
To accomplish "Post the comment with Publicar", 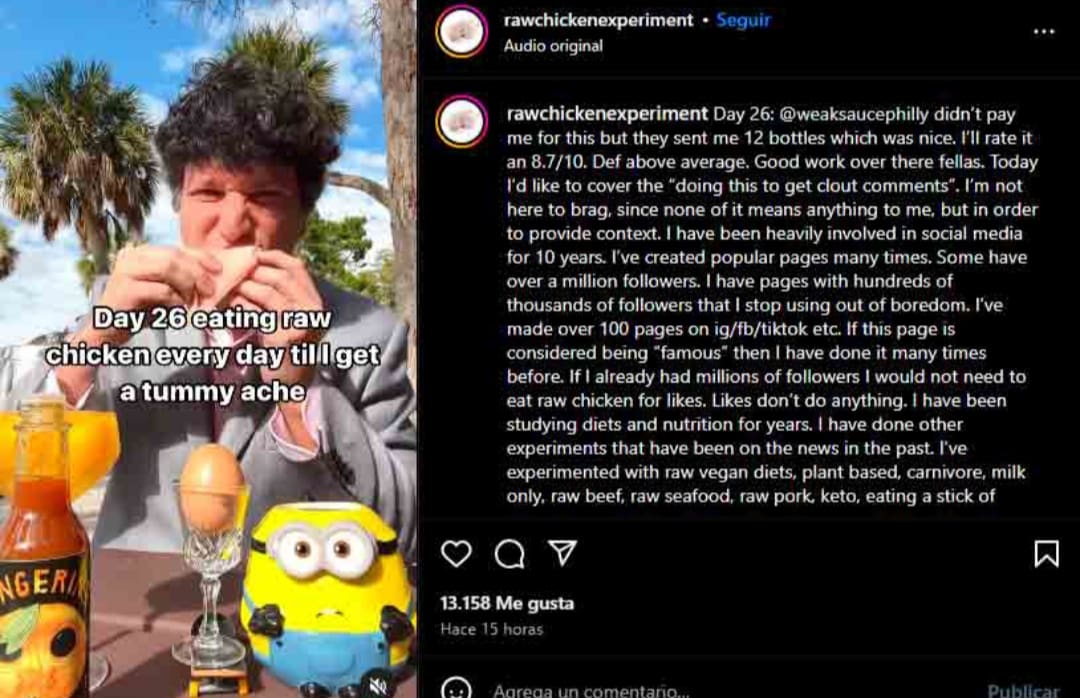I will pos(1023,690).
